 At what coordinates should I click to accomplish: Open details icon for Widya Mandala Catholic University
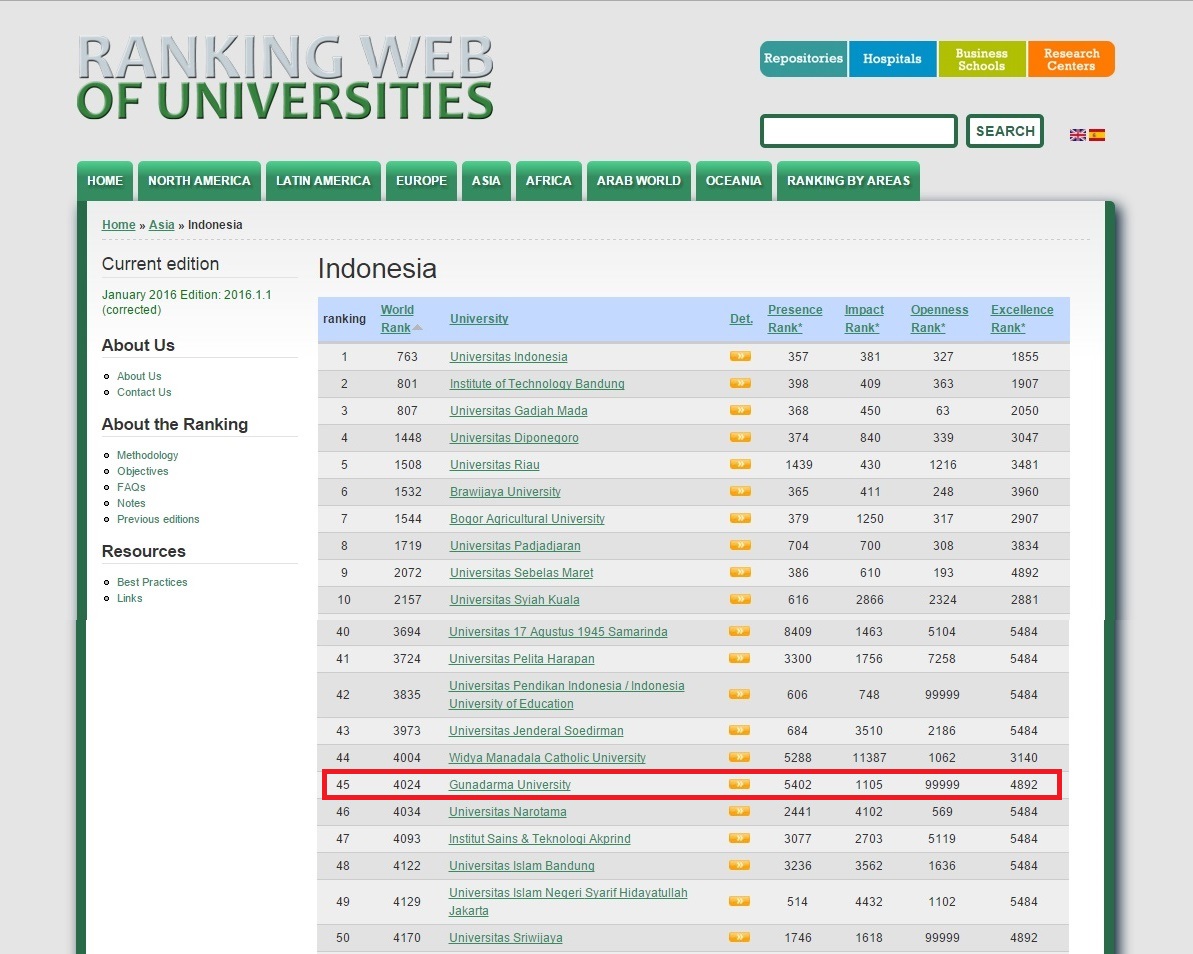click(739, 757)
